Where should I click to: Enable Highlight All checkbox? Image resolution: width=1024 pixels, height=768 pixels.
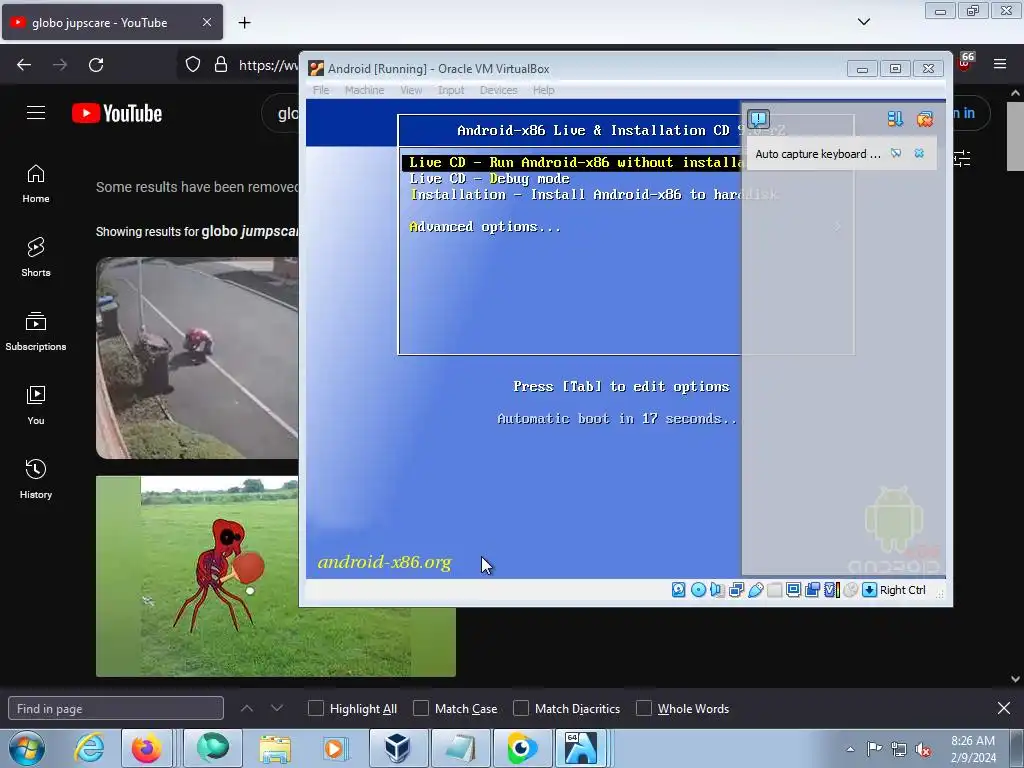click(315, 709)
